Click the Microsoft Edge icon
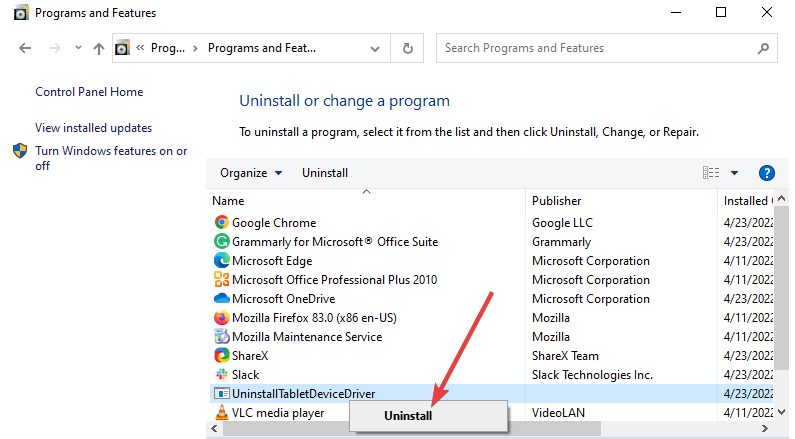 coord(221,261)
